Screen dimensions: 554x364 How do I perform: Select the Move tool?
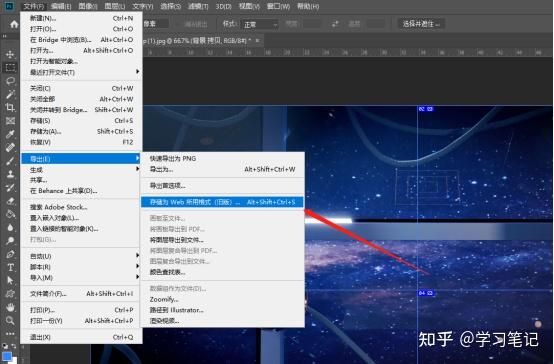point(10,54)
